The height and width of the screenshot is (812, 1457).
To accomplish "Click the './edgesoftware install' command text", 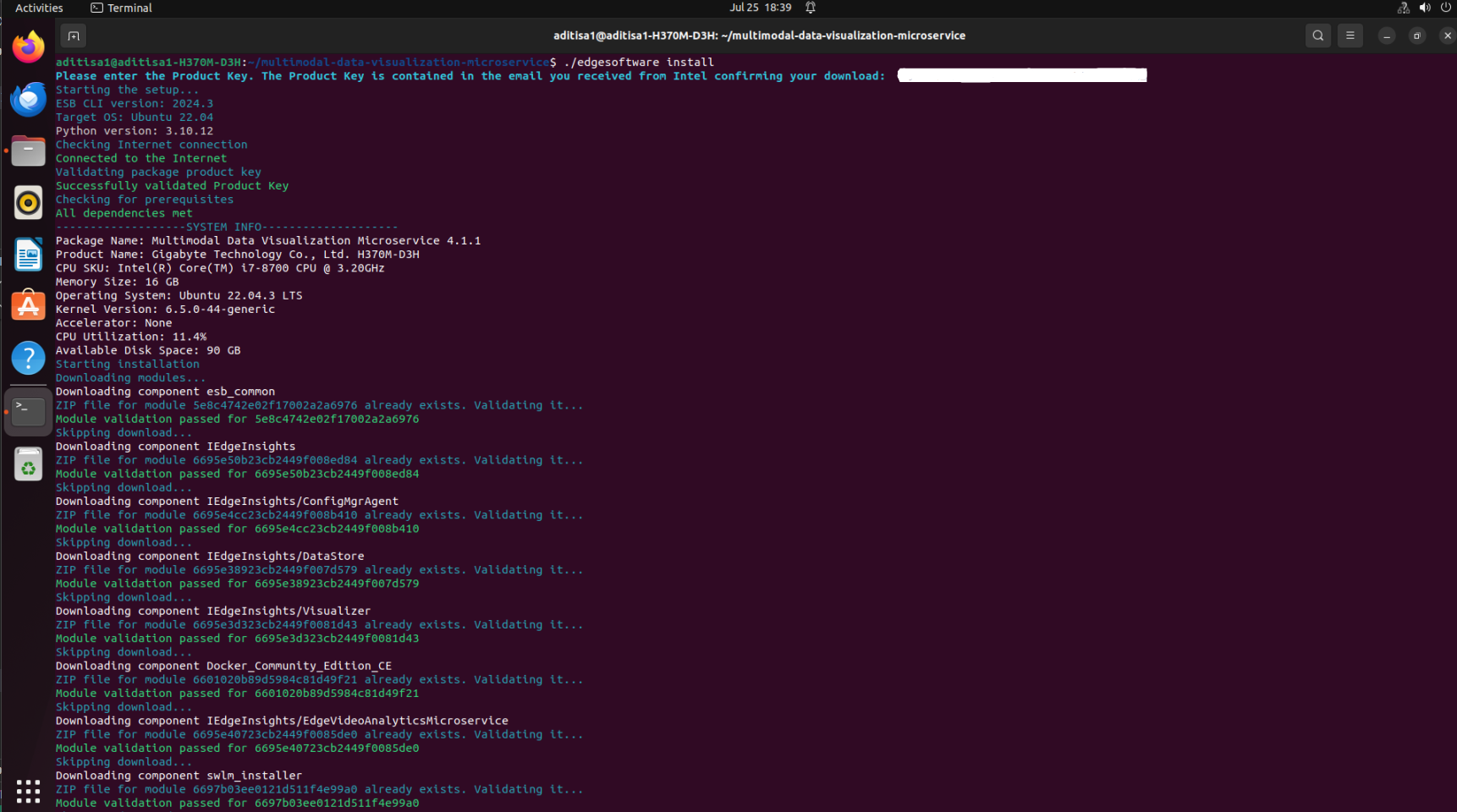I will [639, 62].
